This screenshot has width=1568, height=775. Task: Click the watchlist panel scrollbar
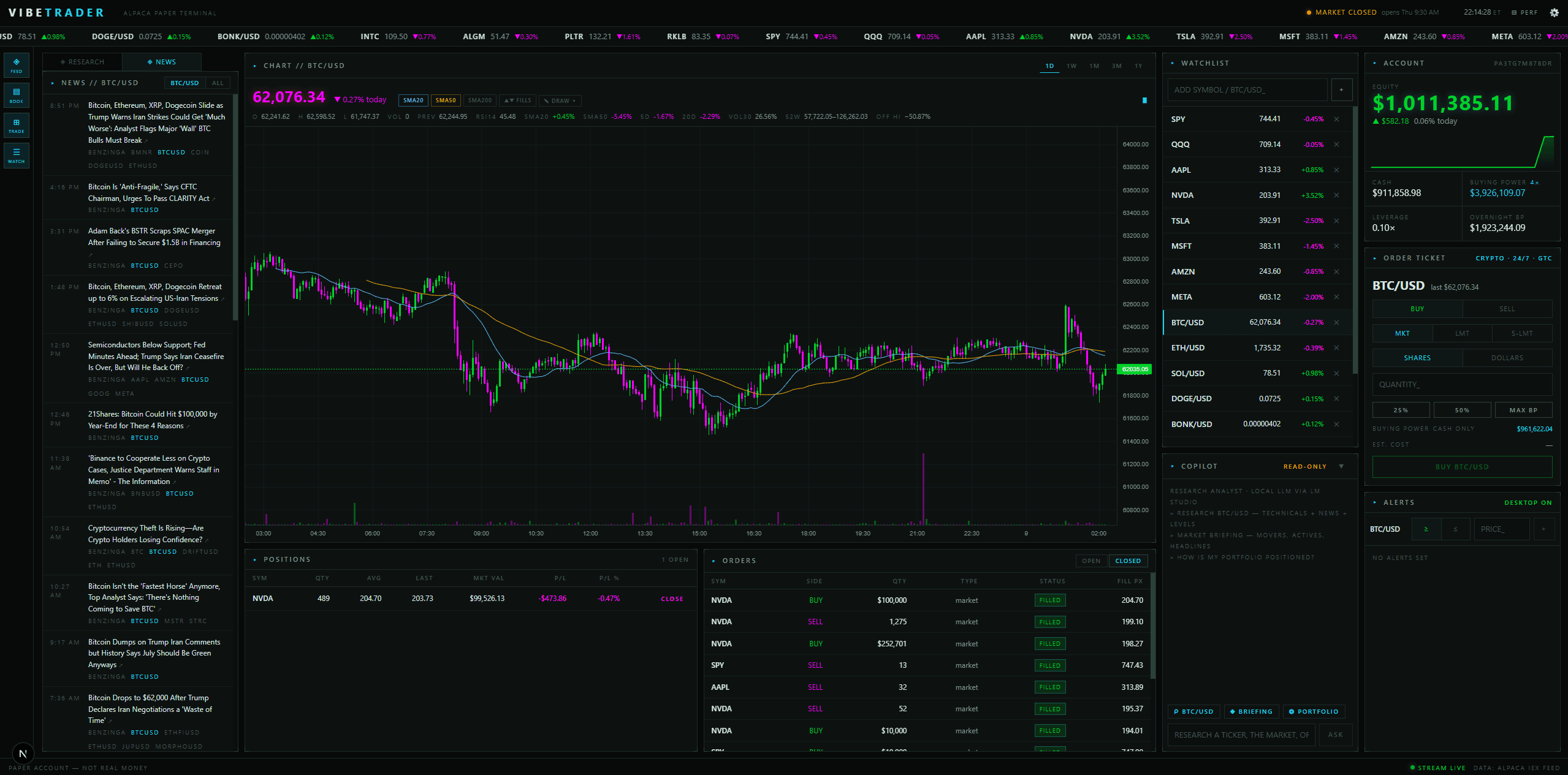(1355, 240)
